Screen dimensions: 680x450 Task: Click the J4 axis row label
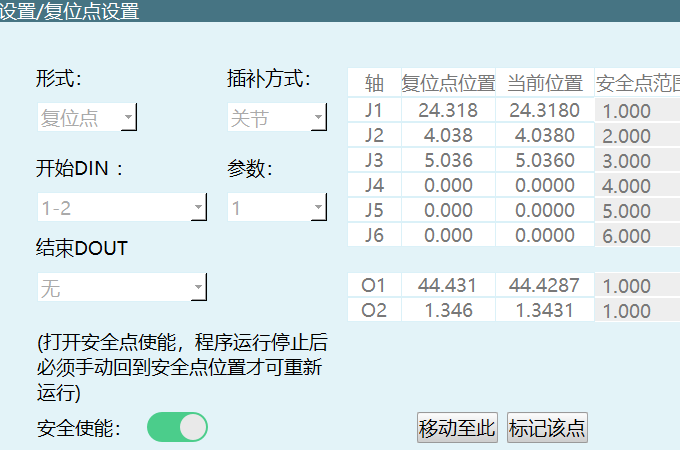374,185
